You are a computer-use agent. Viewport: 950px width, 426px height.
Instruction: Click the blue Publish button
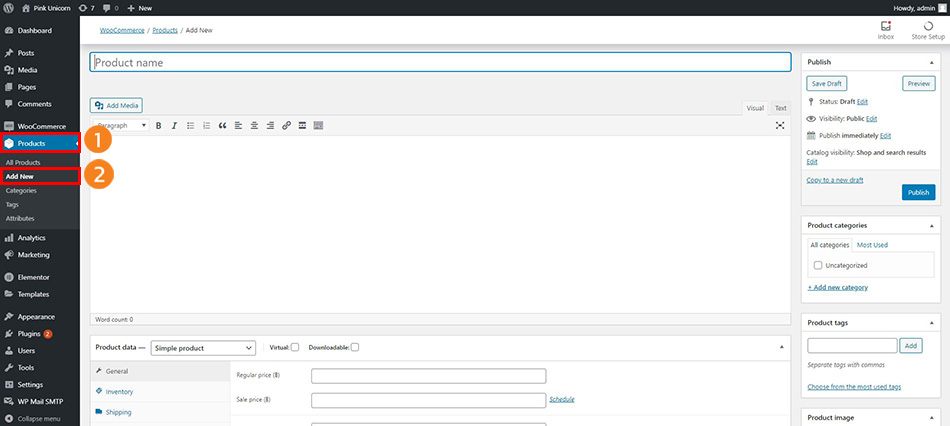coord(918,192)
